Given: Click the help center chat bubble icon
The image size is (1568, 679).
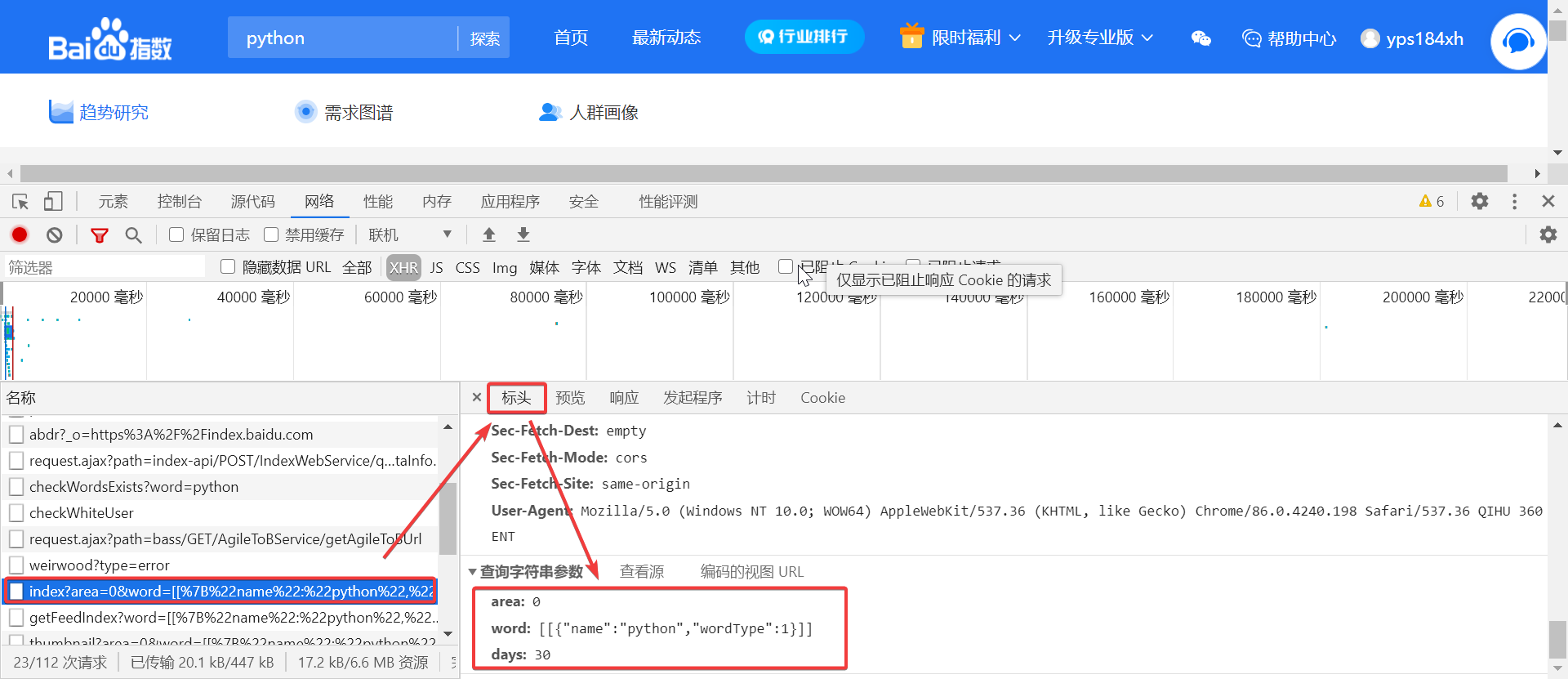Looking at the screenshot, I should coord(1251,38).
